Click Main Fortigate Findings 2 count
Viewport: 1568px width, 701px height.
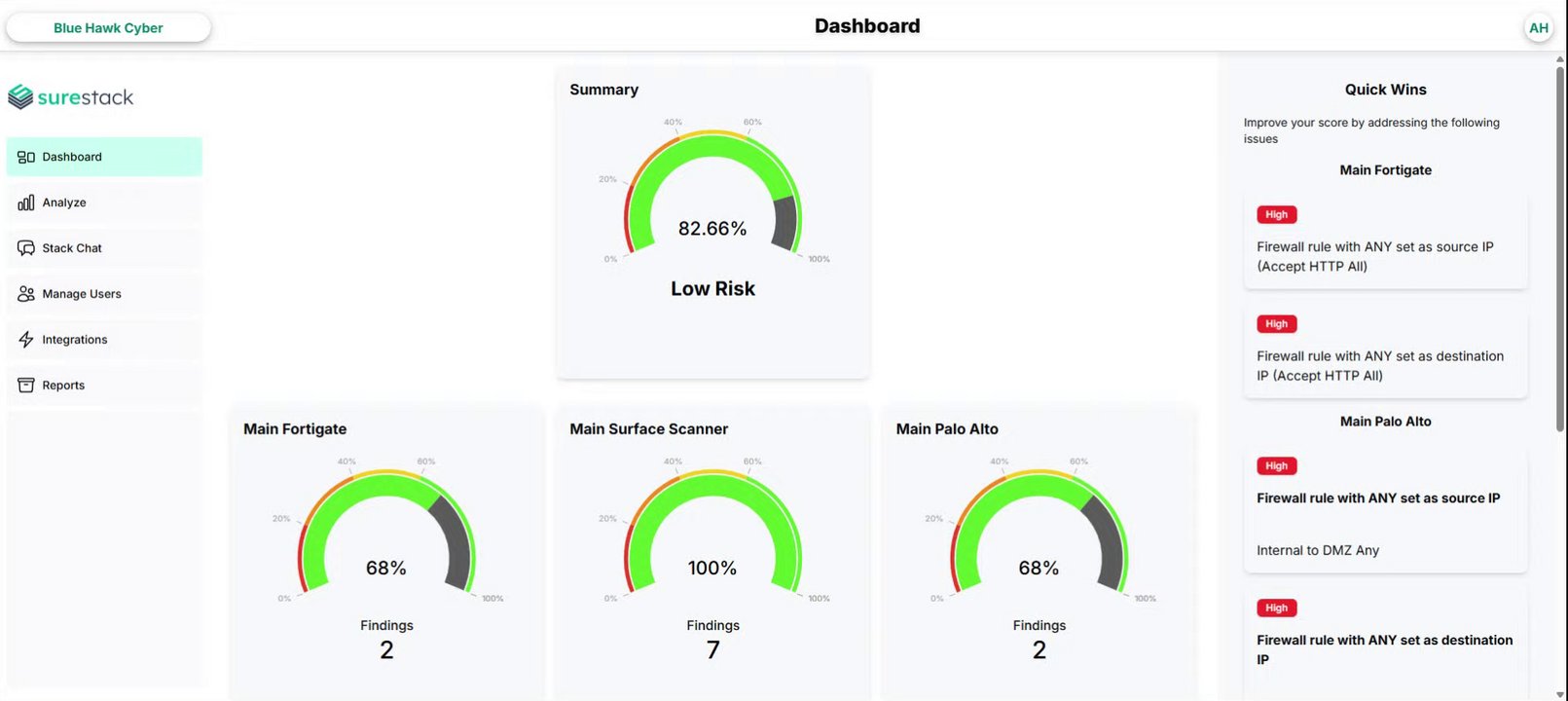point(386,650)
